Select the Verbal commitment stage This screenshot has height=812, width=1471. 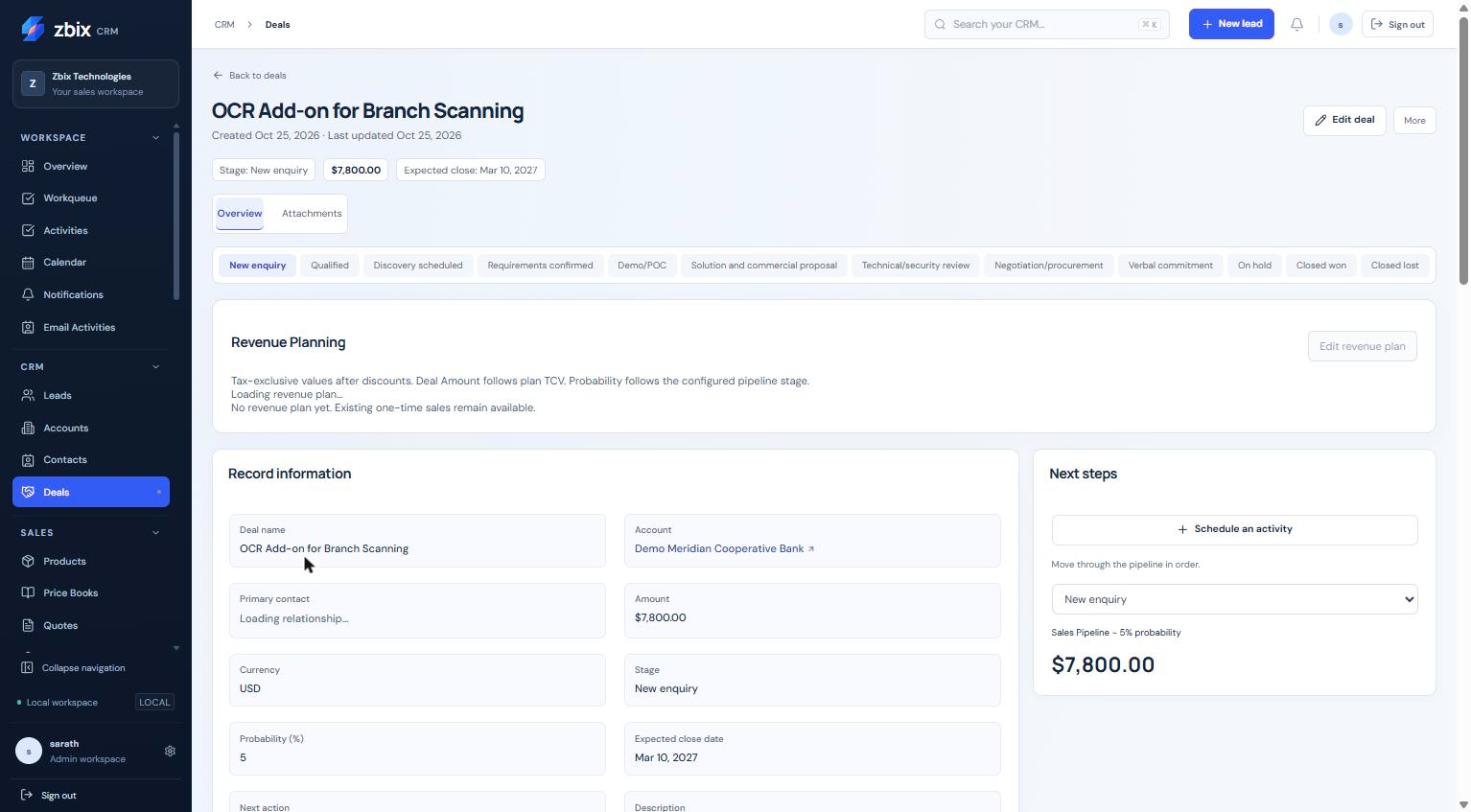(1170, 265)
